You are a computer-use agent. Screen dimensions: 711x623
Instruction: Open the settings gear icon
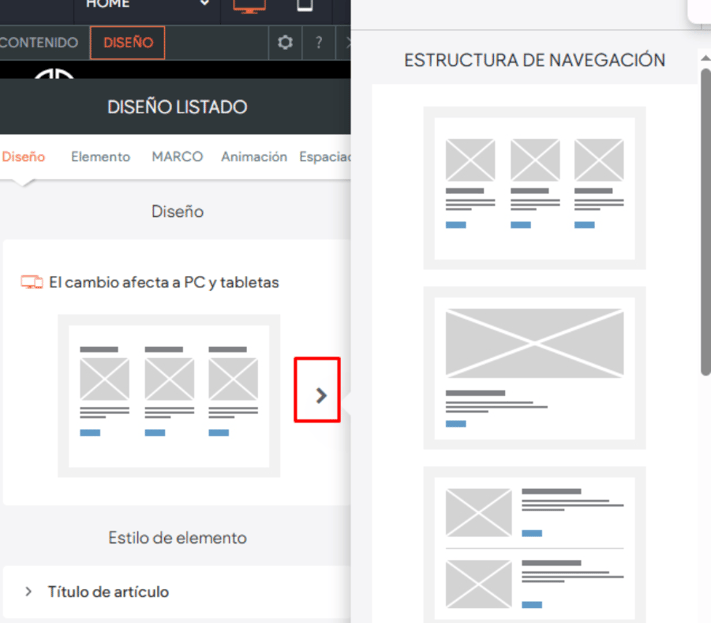click(285, 43)
